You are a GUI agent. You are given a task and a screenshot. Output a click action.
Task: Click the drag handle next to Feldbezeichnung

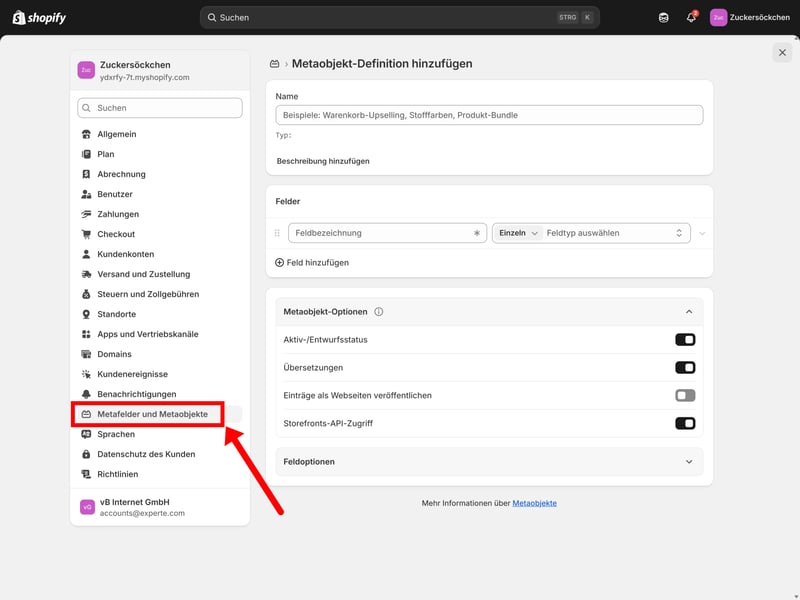pyautogui.click(x=277, y=233)
